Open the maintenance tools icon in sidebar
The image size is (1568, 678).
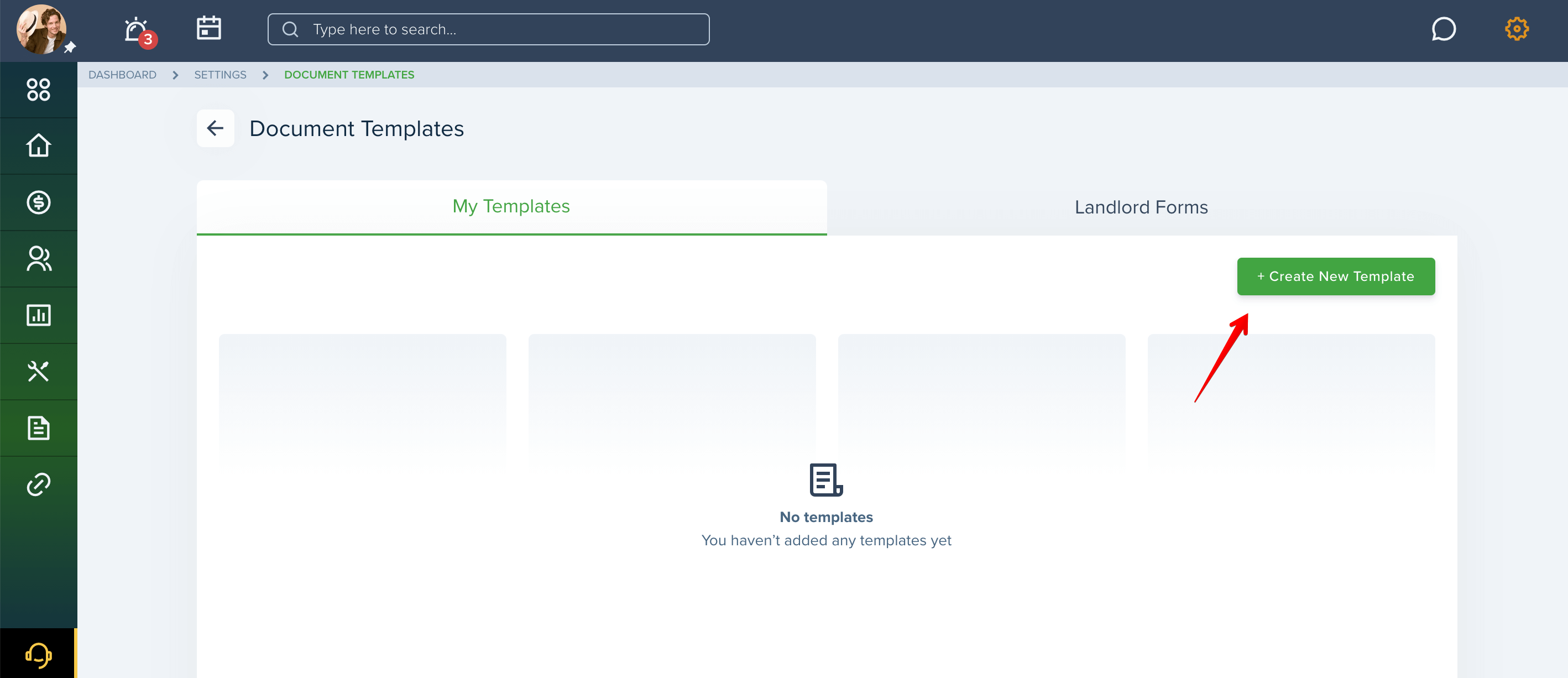(38, 371)
